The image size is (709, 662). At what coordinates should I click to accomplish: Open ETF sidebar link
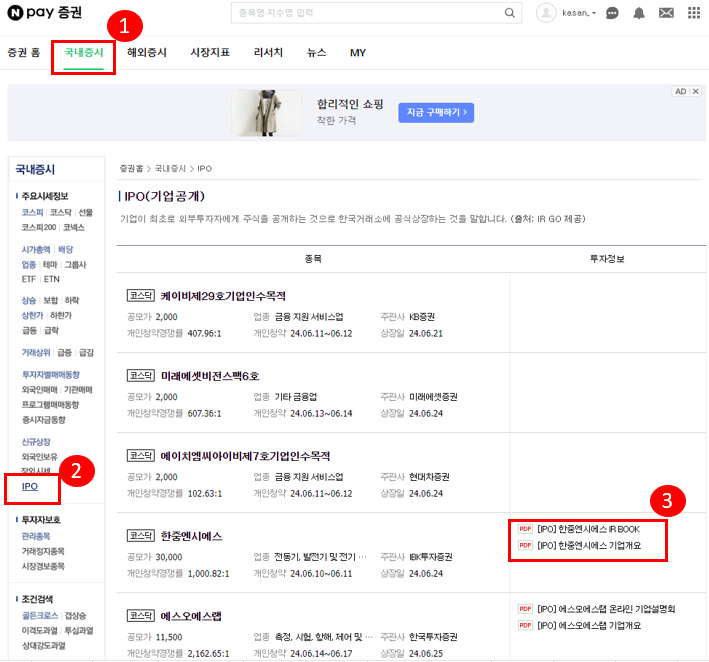click(28, 279)
